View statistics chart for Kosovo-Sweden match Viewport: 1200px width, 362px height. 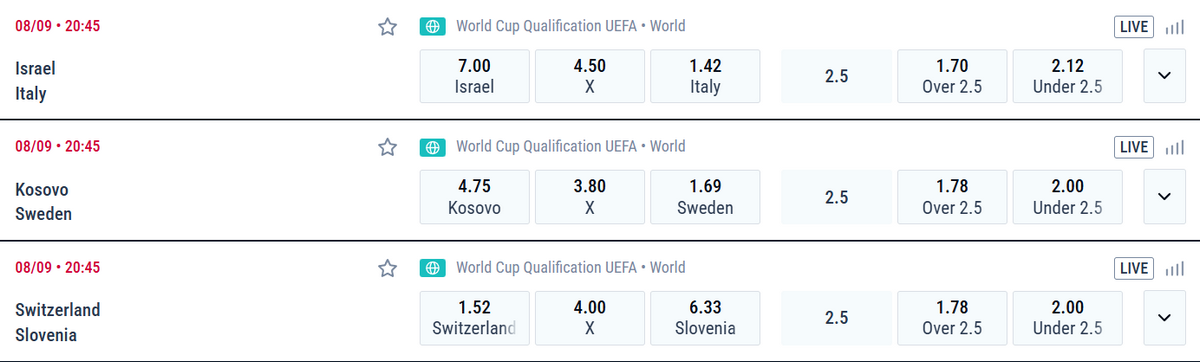point(1174,147)
